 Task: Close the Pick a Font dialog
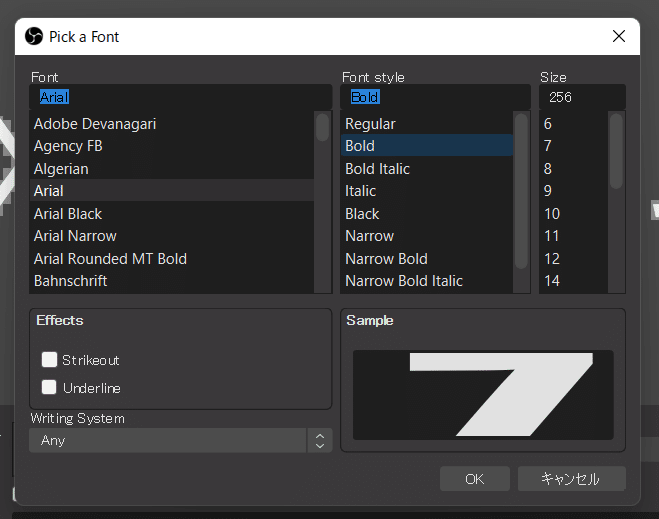(x=620, y=37)
